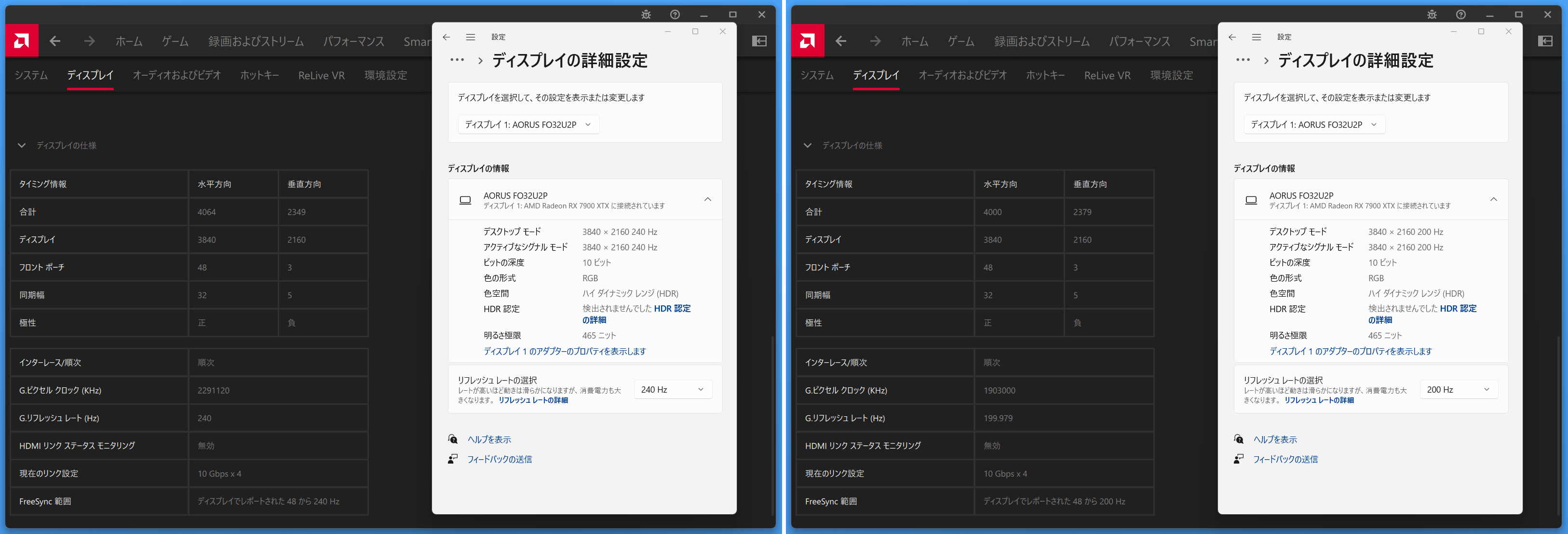Collapse AORUS FO32U2P info card in left Settings

(x=707, y=199)
